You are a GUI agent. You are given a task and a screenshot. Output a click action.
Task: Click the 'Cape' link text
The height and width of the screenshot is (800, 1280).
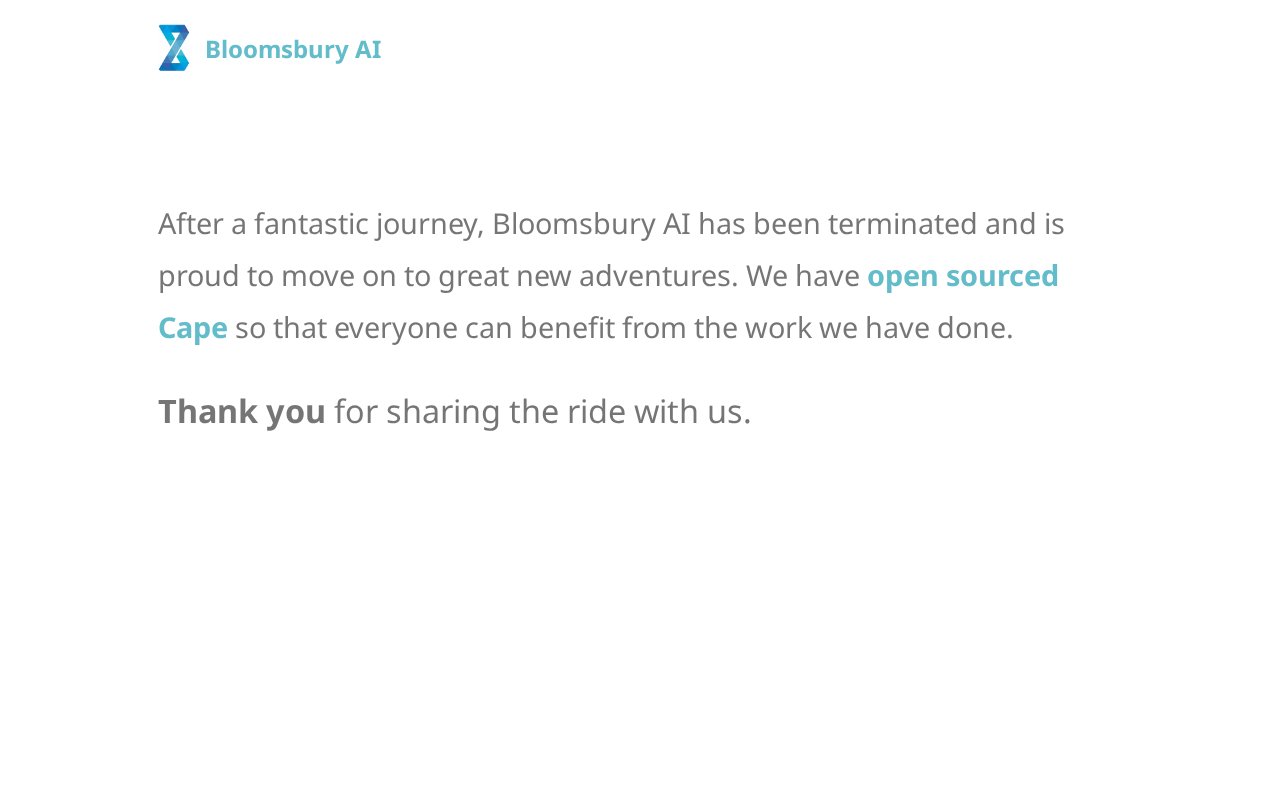(x=193, y=328)
